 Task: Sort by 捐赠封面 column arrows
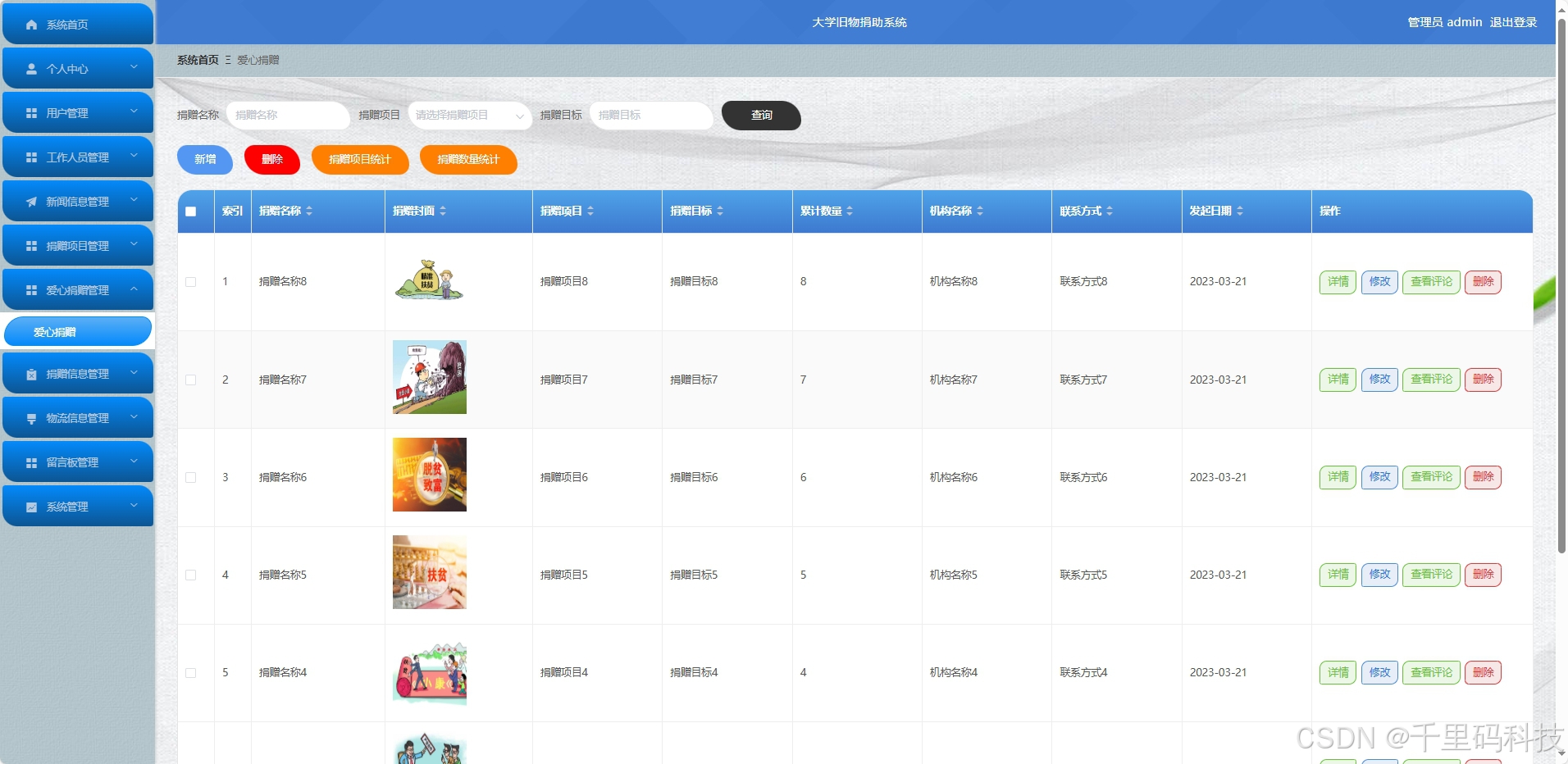click(443, 211)
